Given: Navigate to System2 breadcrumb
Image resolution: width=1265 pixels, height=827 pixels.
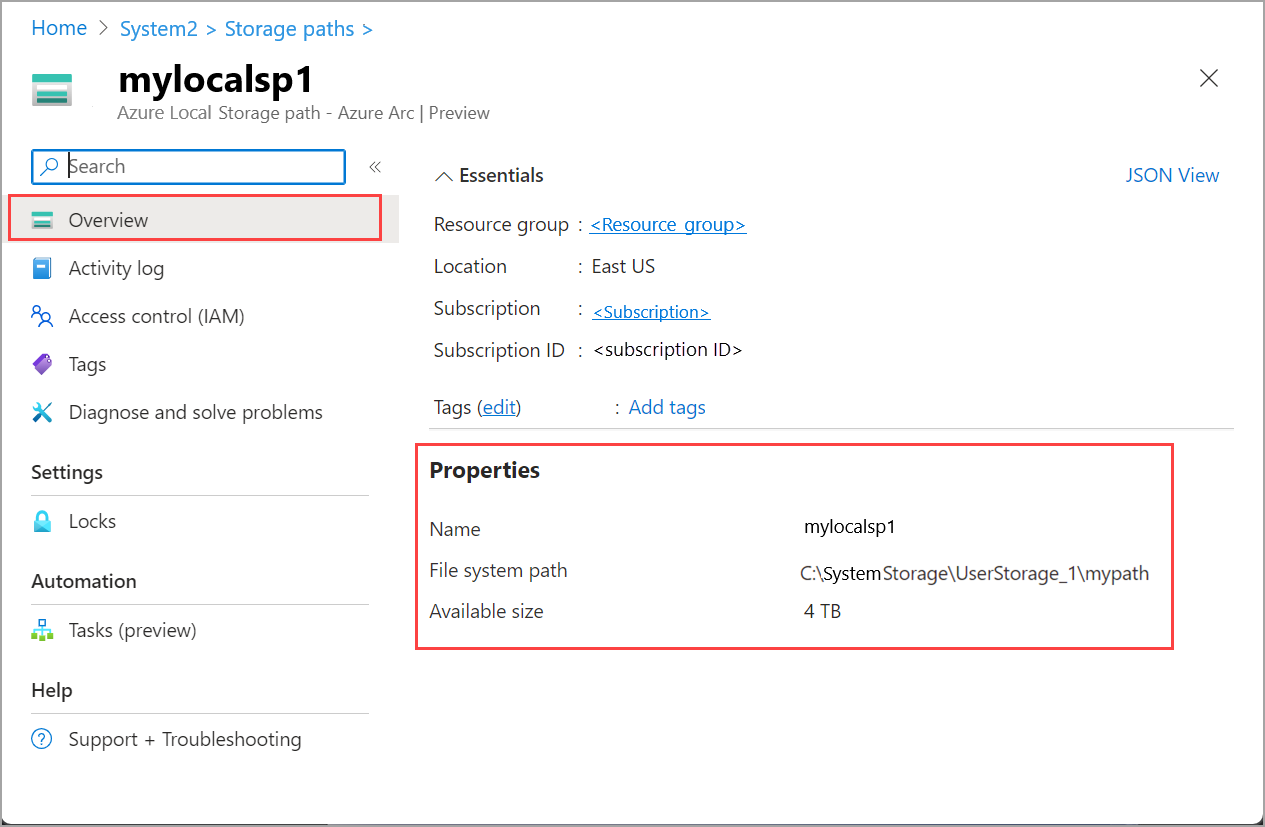Looking at the screenshot, I should [159, 29].
